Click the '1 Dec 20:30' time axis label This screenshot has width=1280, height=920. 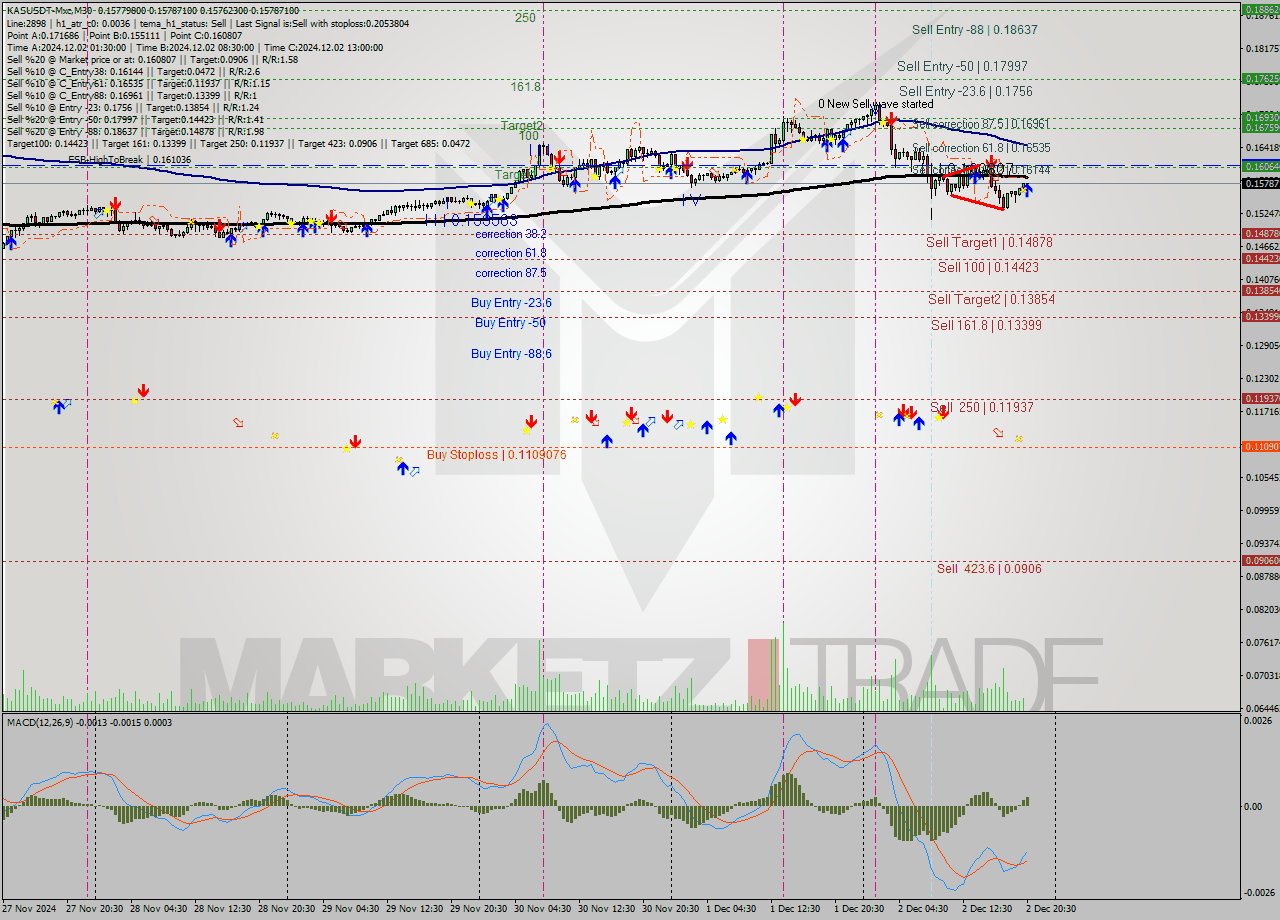[859, 909]
